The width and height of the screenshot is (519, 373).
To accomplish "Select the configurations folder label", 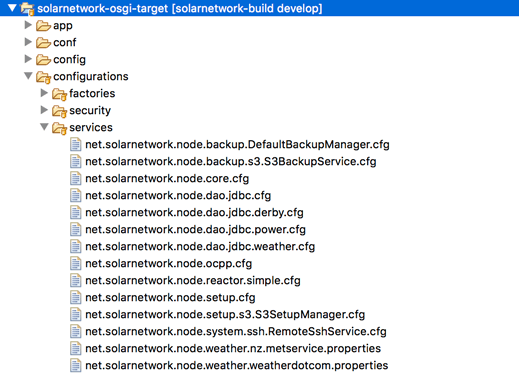I will pyautogui.click(x=91, y=77).
